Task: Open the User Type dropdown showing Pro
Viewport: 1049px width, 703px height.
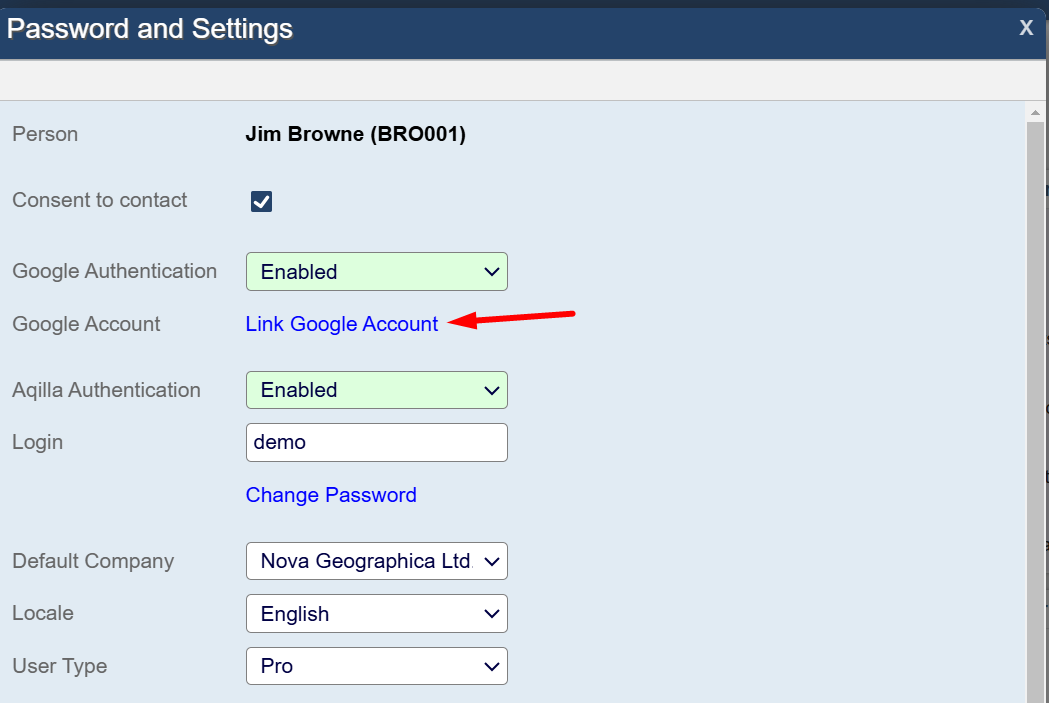Action: tap(376, 666)
